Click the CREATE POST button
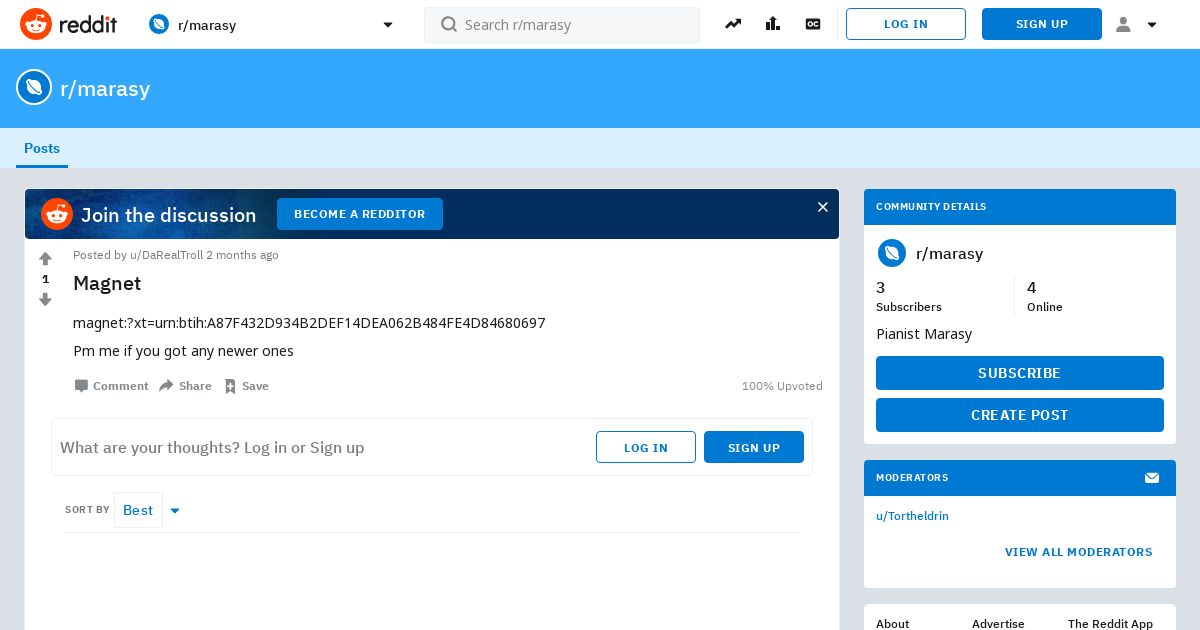1200x630 pixels. click(1020, 415)
